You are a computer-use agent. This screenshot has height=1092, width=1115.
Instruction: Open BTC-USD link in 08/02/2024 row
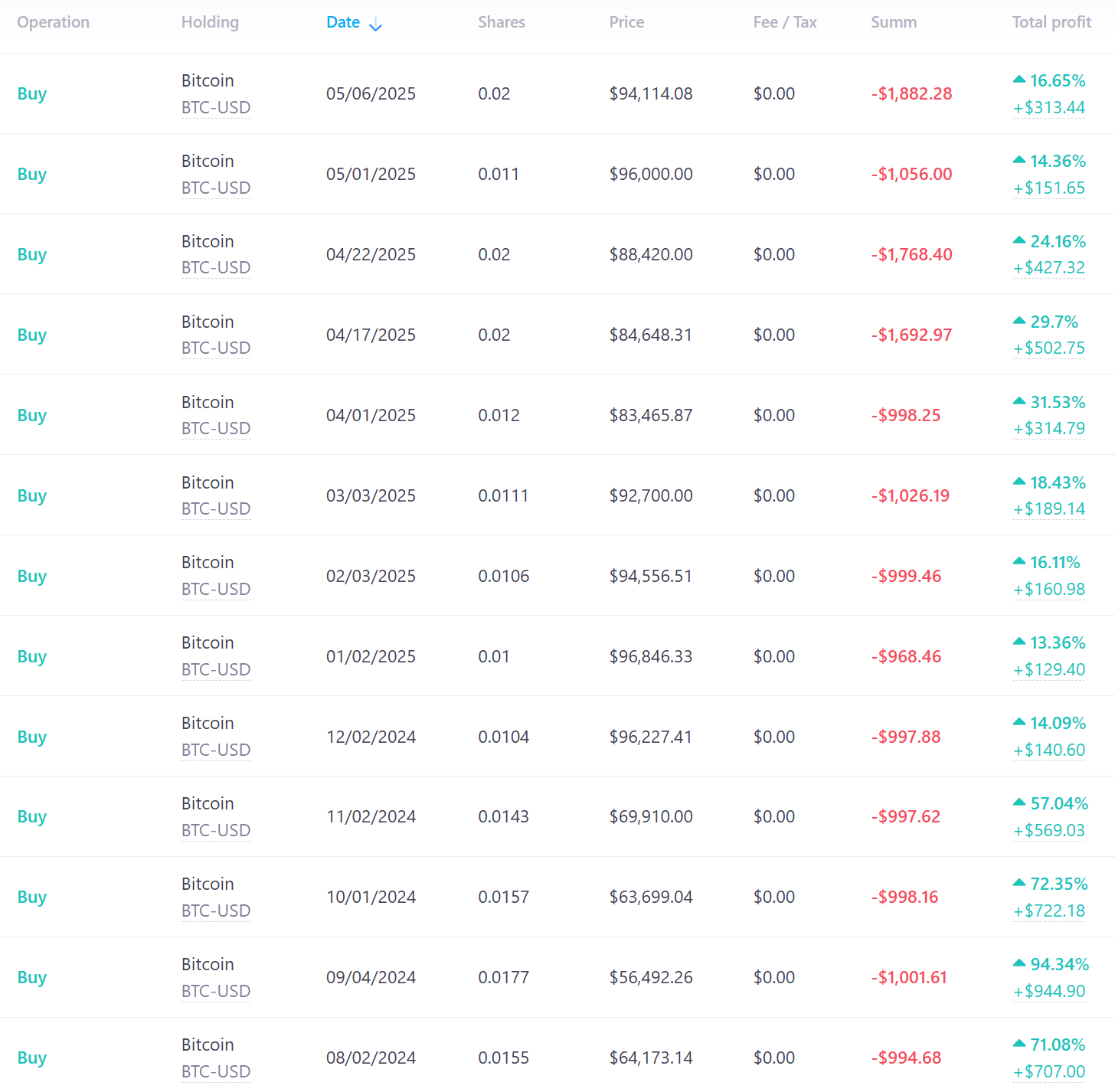(216, 1071)
